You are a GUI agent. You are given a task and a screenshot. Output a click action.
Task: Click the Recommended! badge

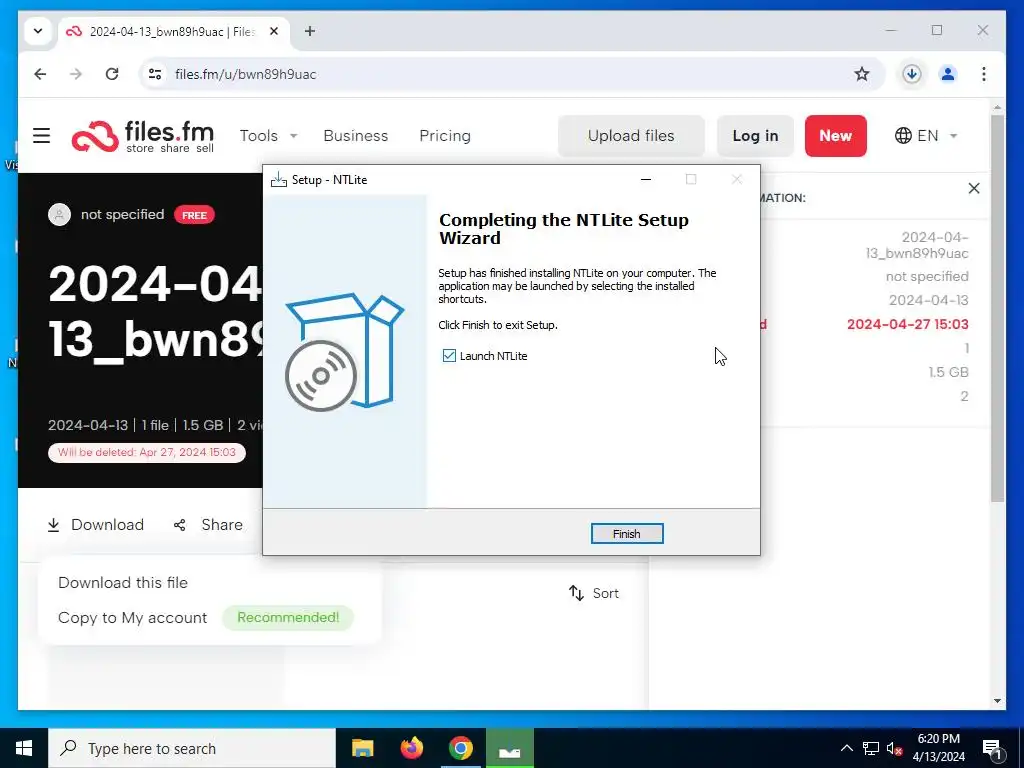click(288, 617)
